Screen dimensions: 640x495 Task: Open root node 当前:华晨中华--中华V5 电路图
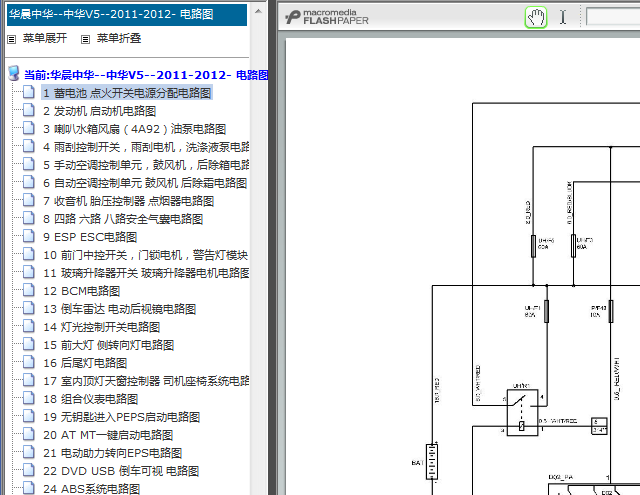tap(146, 75)
